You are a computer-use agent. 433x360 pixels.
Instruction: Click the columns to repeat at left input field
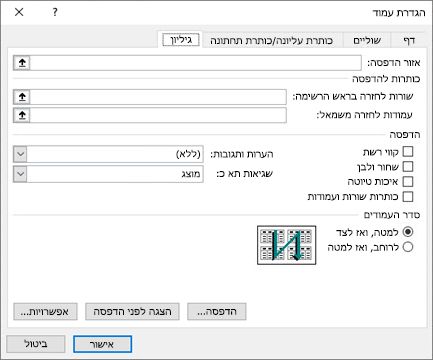[158, 115]
